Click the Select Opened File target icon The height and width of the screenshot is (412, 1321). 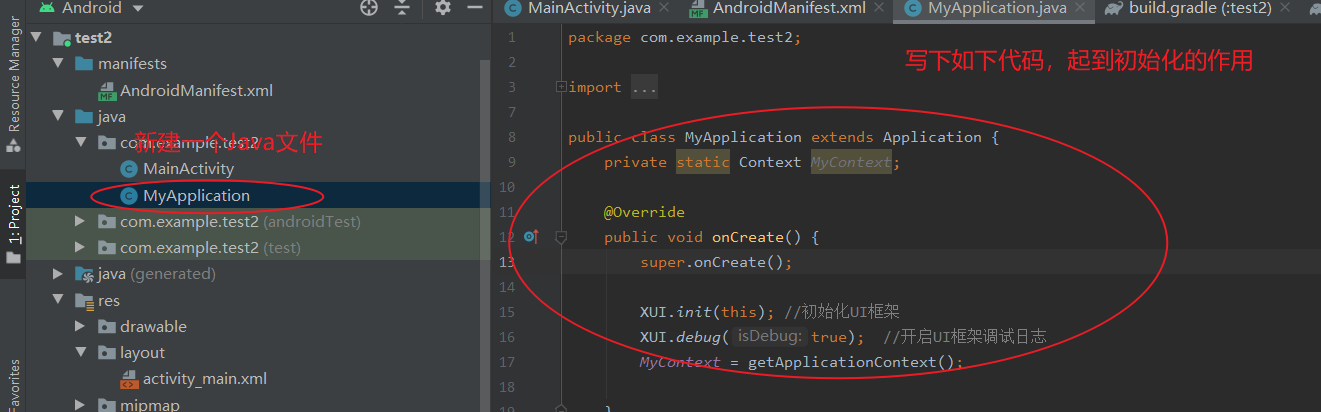pyautogui.click(x=369, y=8)
